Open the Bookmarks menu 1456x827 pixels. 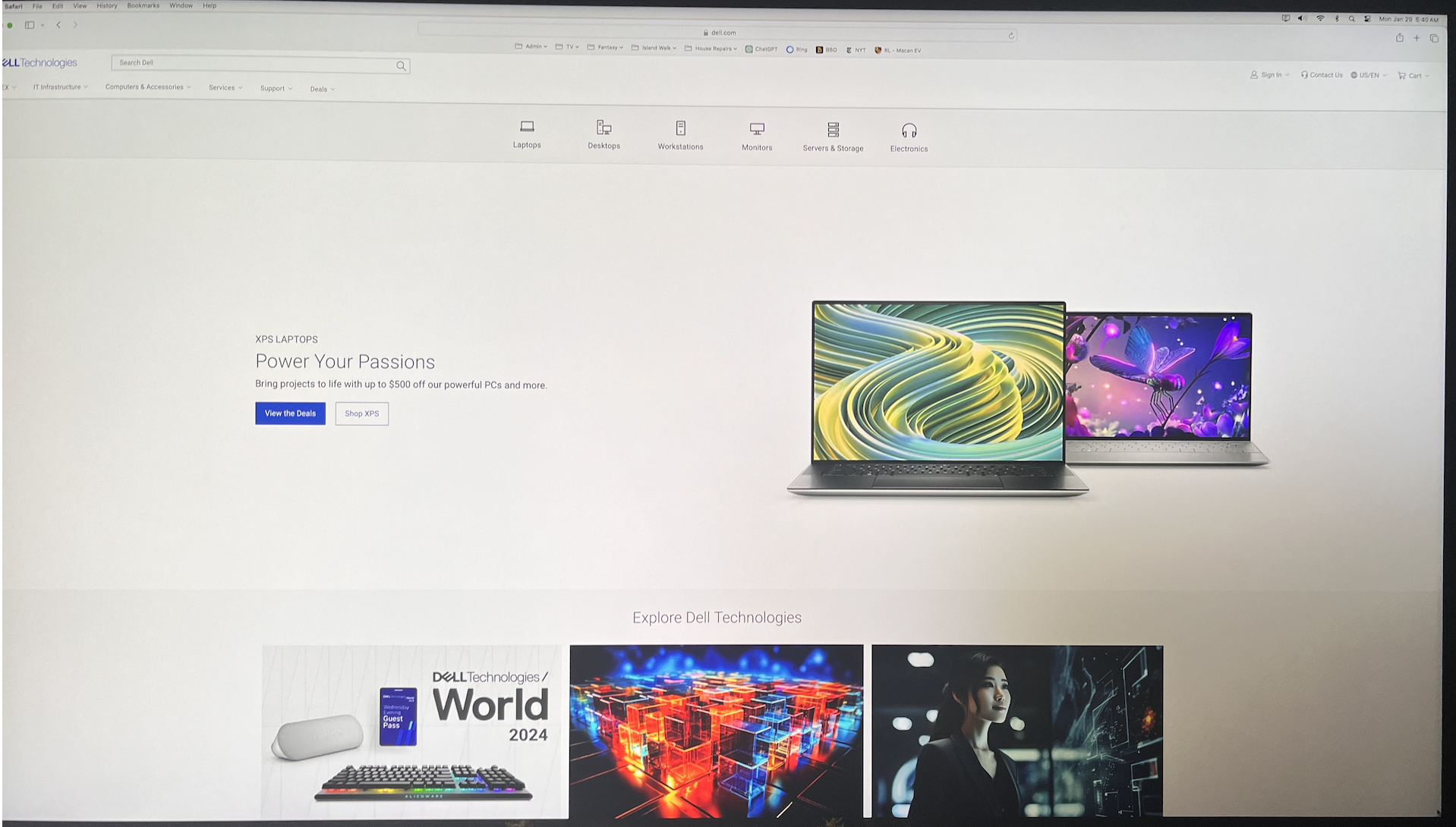pos(143,5)
